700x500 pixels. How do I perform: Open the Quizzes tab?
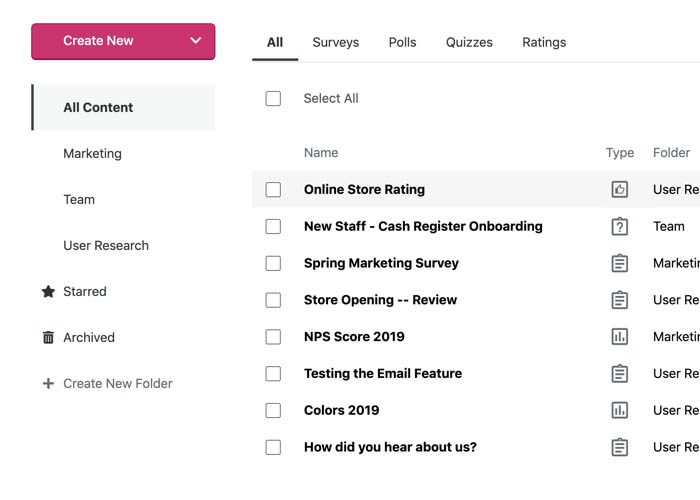469,42
